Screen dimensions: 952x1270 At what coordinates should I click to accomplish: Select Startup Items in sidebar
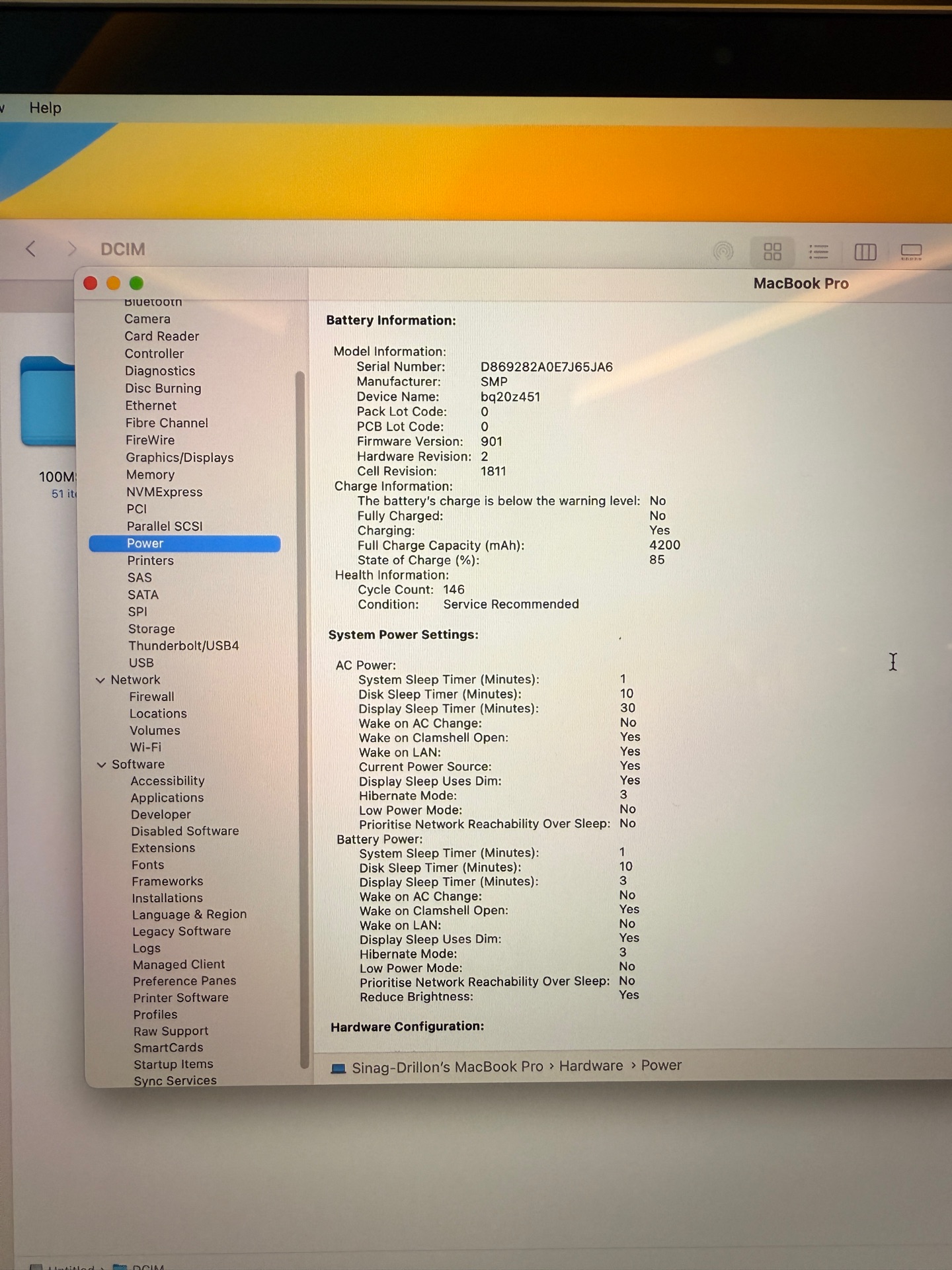[173, 1065]
